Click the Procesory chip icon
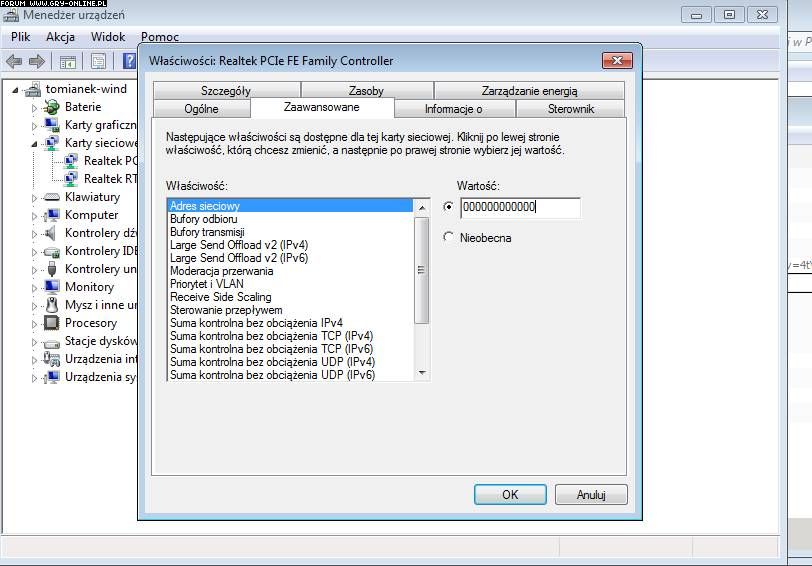 pyautogui.click(x=51, y=323)
